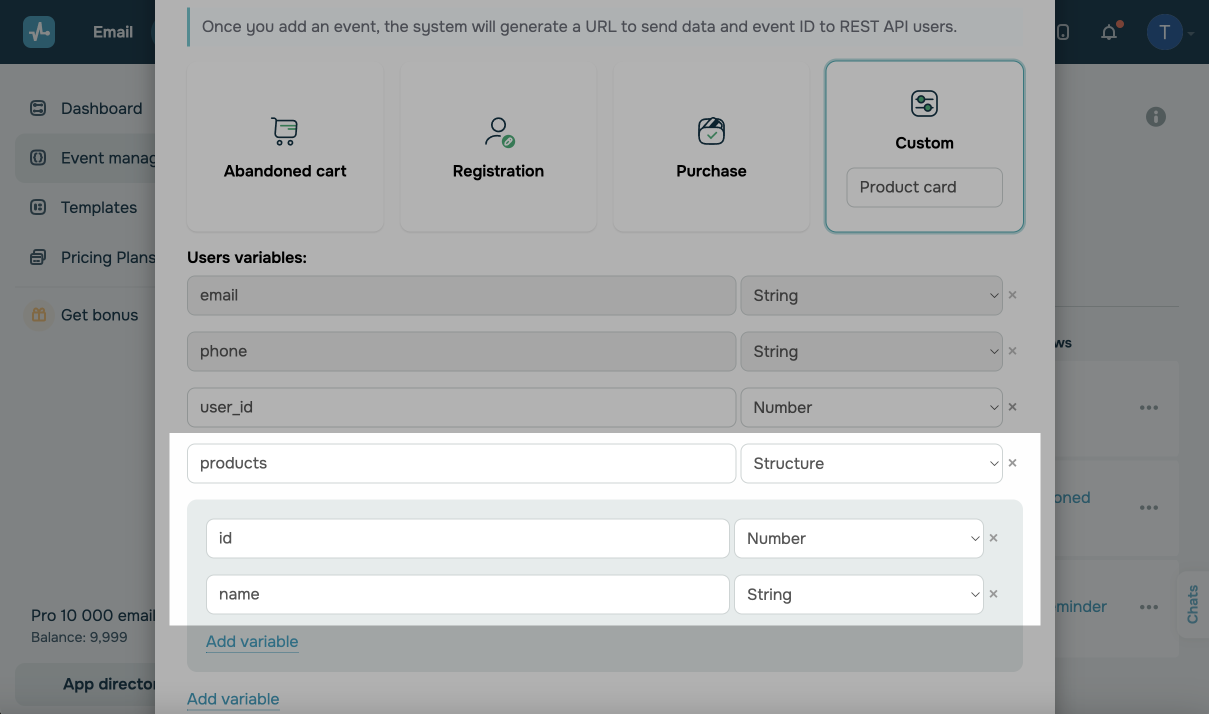Open Templates in the sidebar
The width and height of the screenshot is (1209, 714).
[98, 207]
